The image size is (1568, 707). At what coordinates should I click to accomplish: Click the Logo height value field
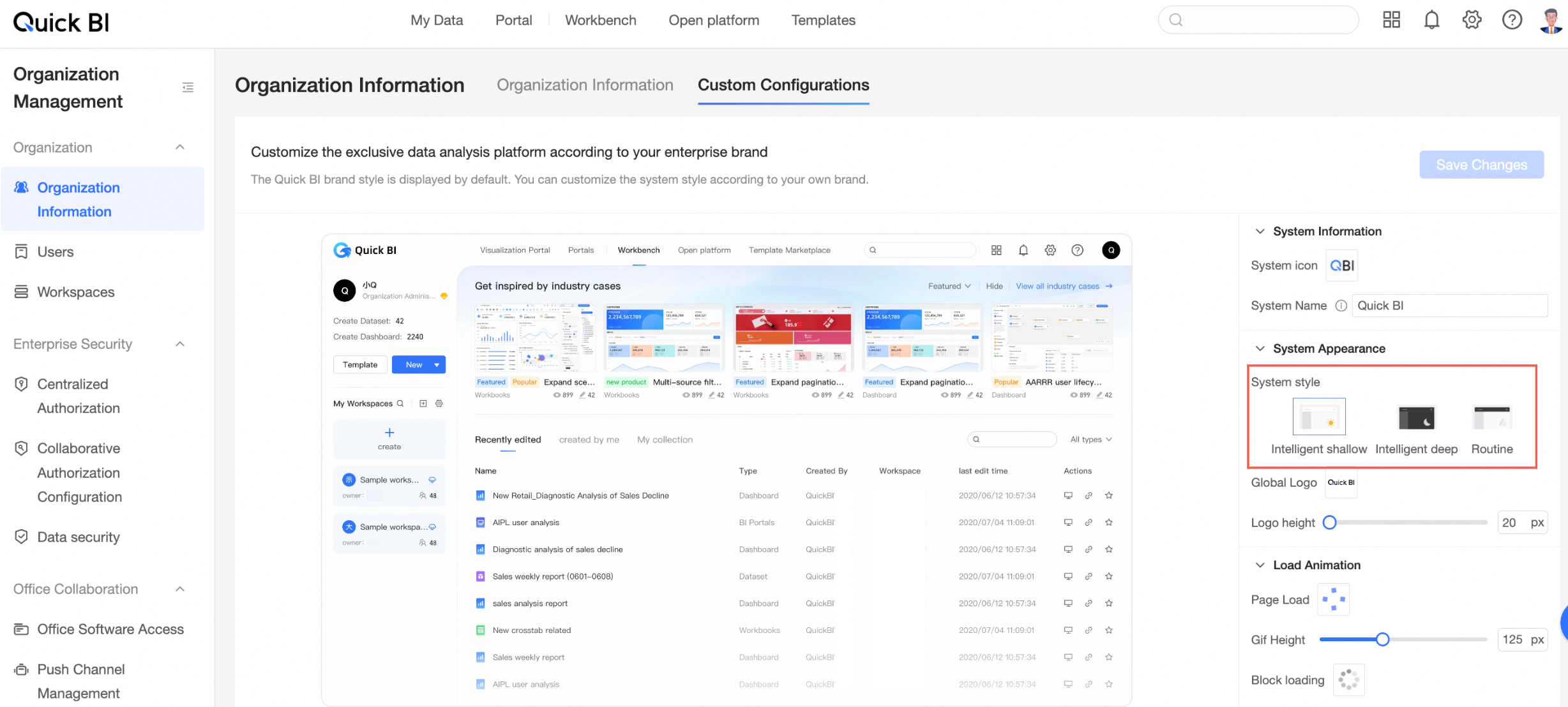(x=1523, y=523)
